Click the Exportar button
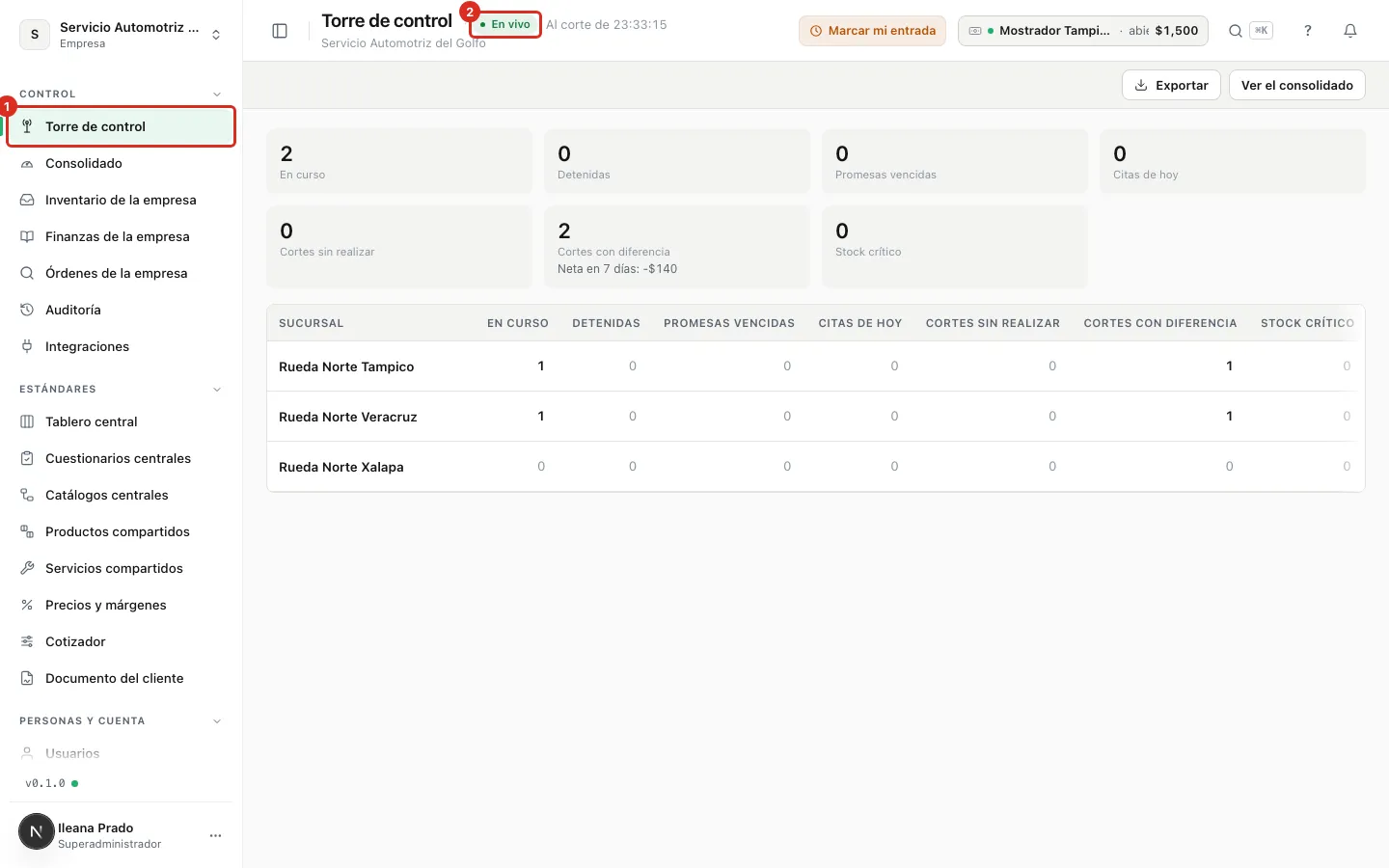The height and width of the screenshot is (868, 1389). 1171,85
